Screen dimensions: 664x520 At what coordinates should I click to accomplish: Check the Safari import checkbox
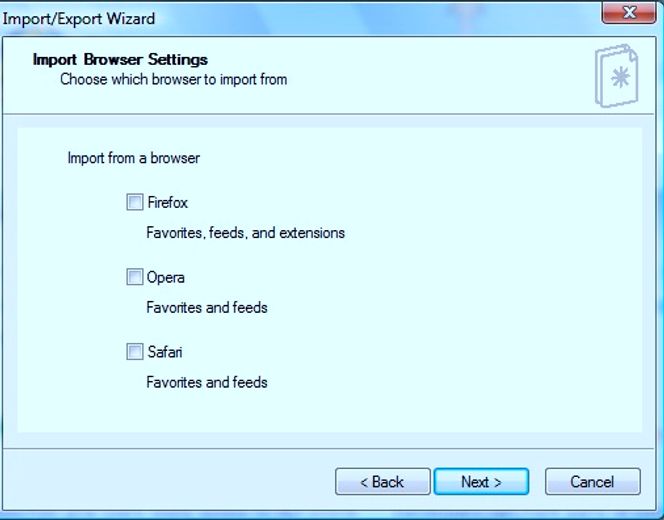135,351
